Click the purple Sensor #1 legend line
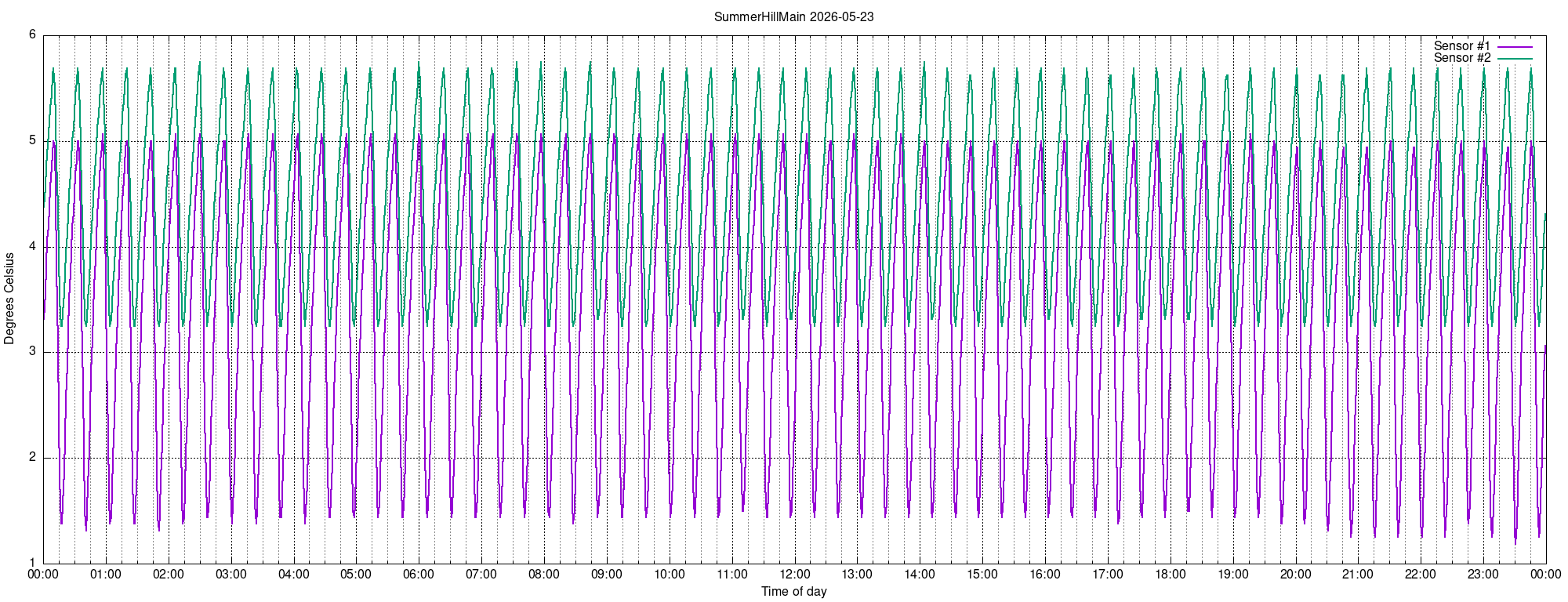The image size is (1568, 602). pos(1515,47)
